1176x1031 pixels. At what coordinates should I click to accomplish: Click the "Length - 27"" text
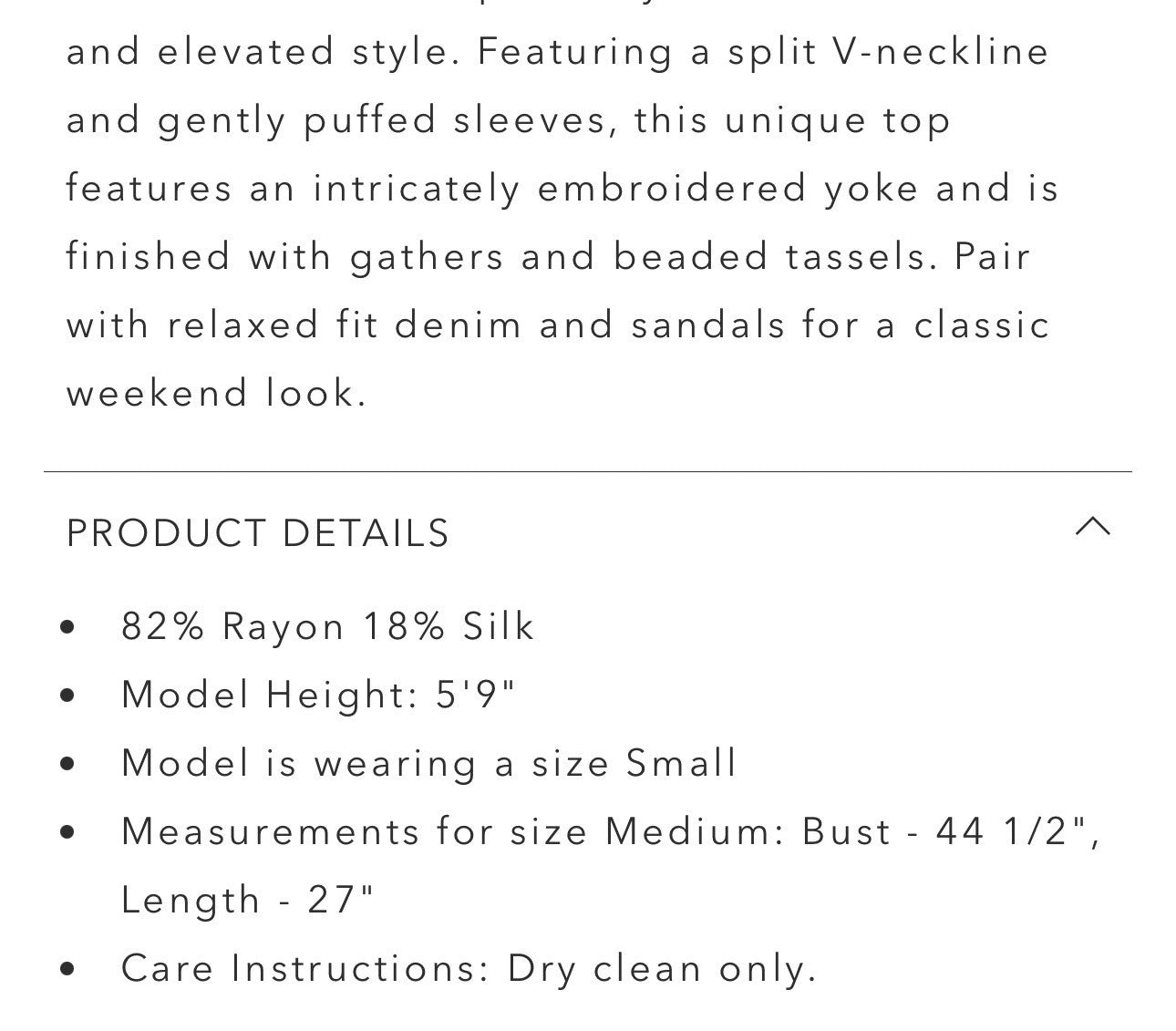click(248, 901)
